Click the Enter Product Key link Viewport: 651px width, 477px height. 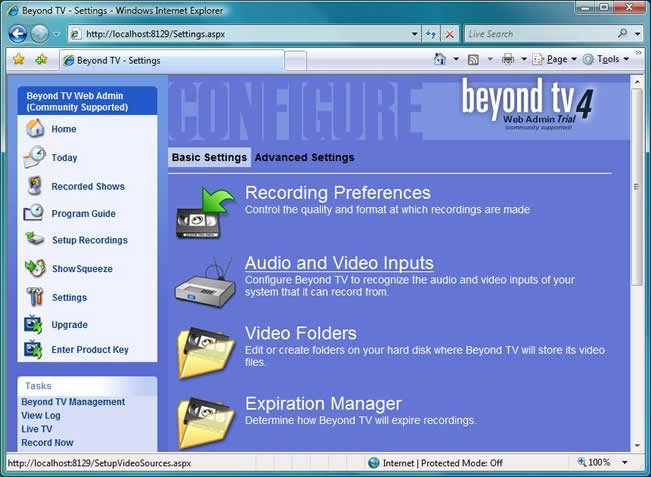pos(90,350)
